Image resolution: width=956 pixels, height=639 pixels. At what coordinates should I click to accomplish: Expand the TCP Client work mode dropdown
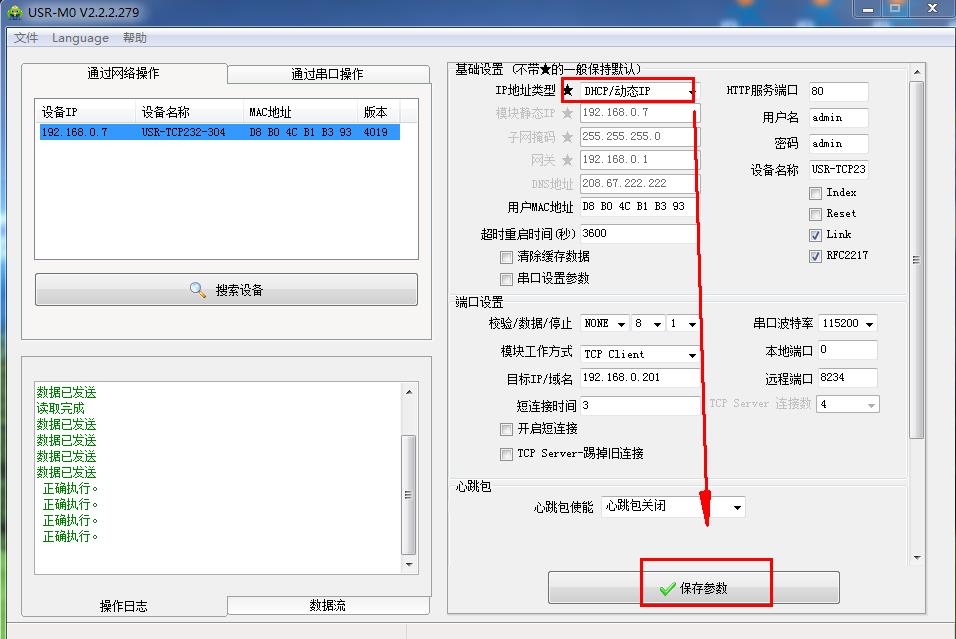[640, 354]
